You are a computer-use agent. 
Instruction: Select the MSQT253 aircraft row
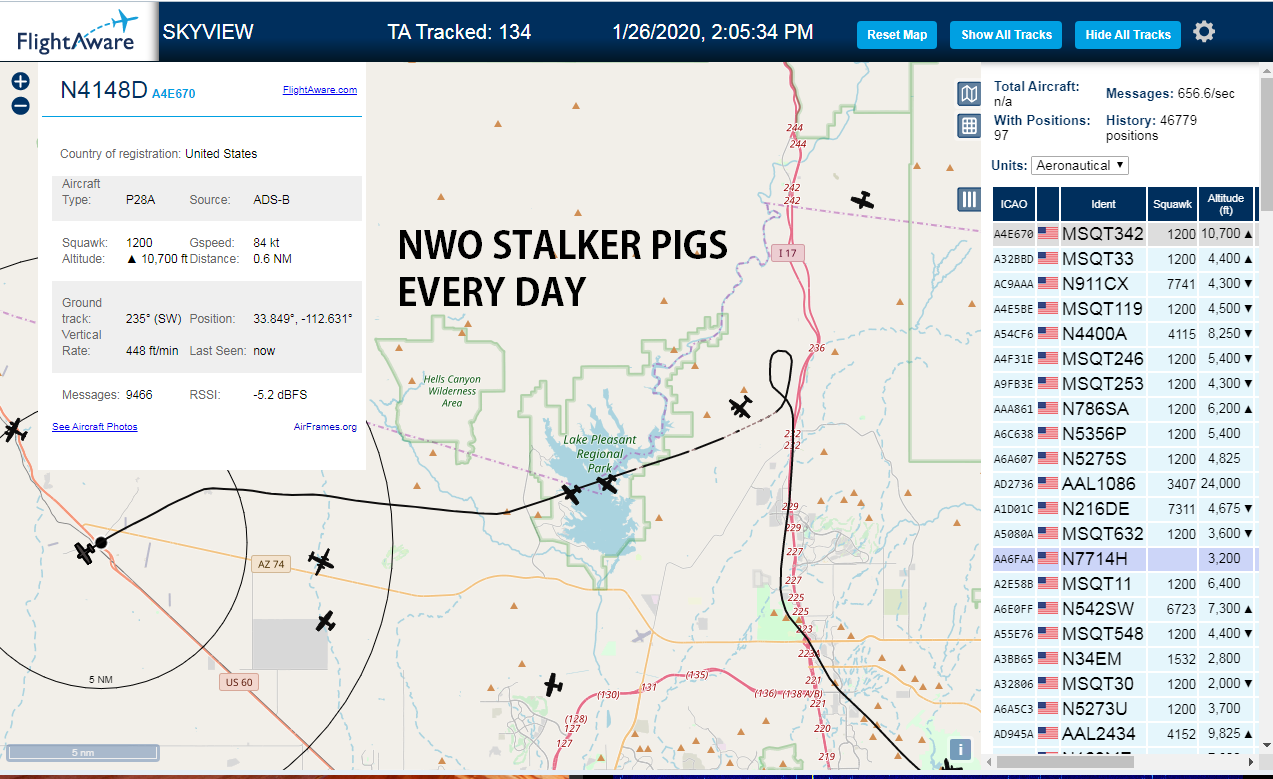1125,384
